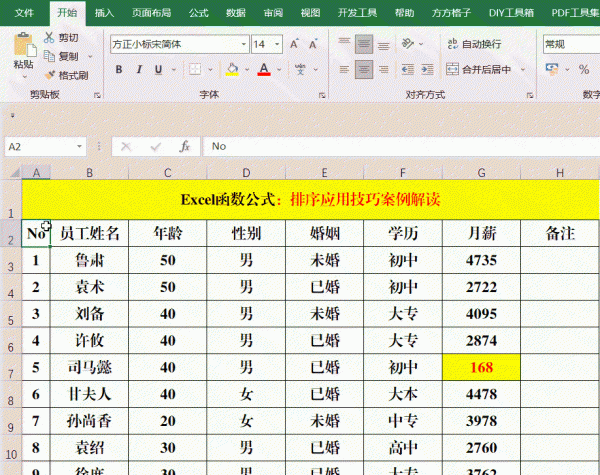
Task: Increase font size with larger A icon
Action: 294,44
